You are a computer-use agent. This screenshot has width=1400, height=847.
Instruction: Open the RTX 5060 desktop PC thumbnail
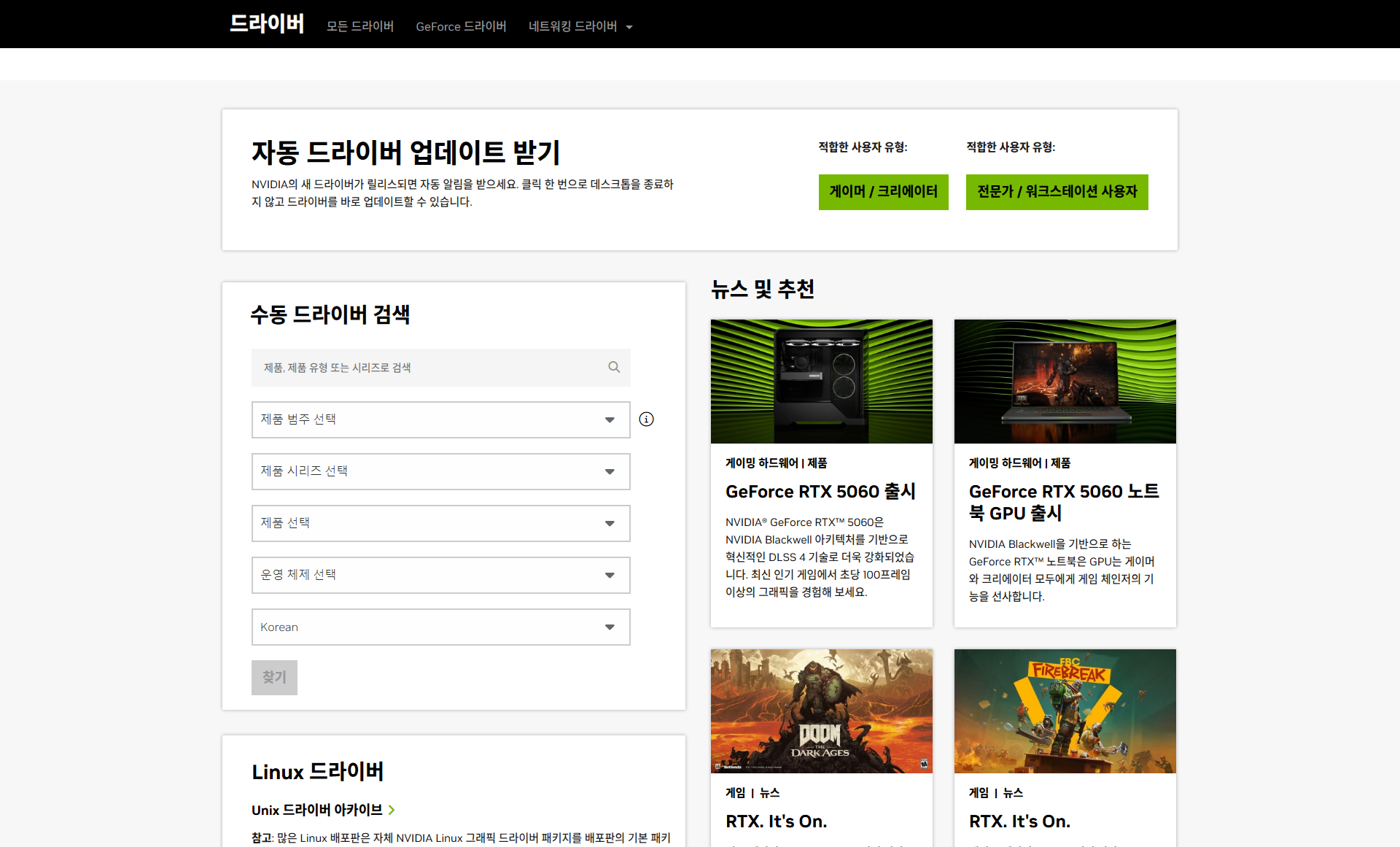(x=821, y=382)
